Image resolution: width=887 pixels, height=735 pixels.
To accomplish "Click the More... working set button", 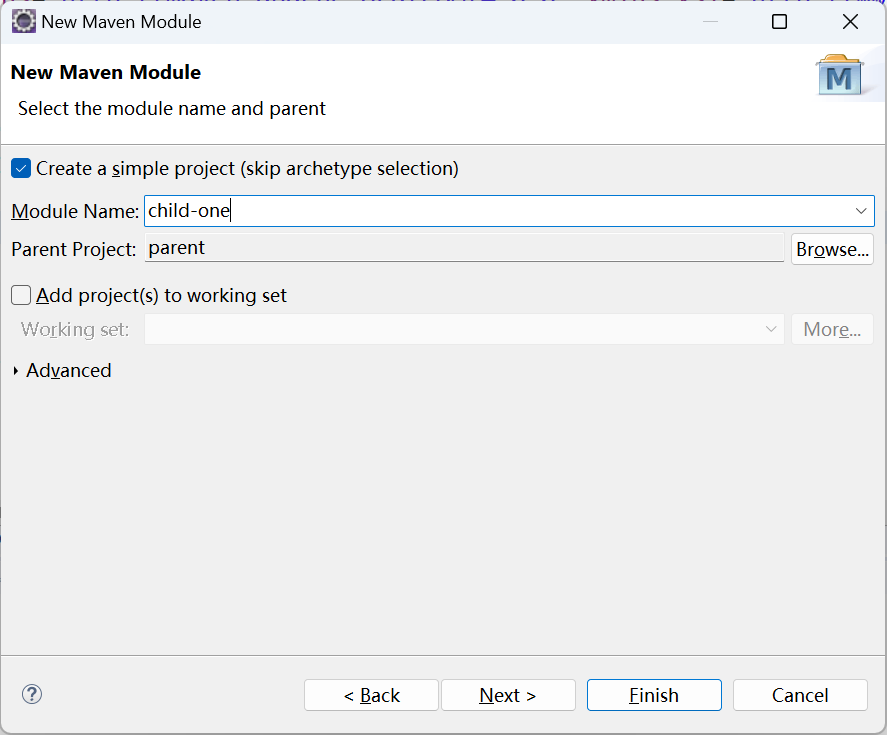I will (x=832, y=329).
